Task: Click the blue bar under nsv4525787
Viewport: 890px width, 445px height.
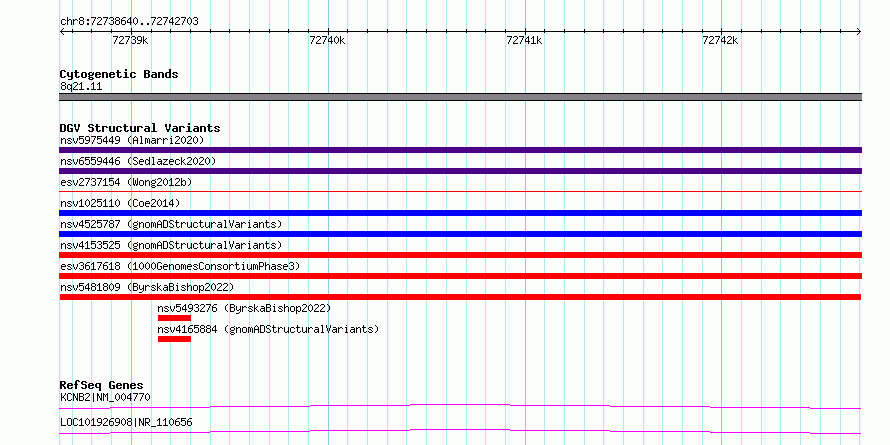Action: pos(460,234)
